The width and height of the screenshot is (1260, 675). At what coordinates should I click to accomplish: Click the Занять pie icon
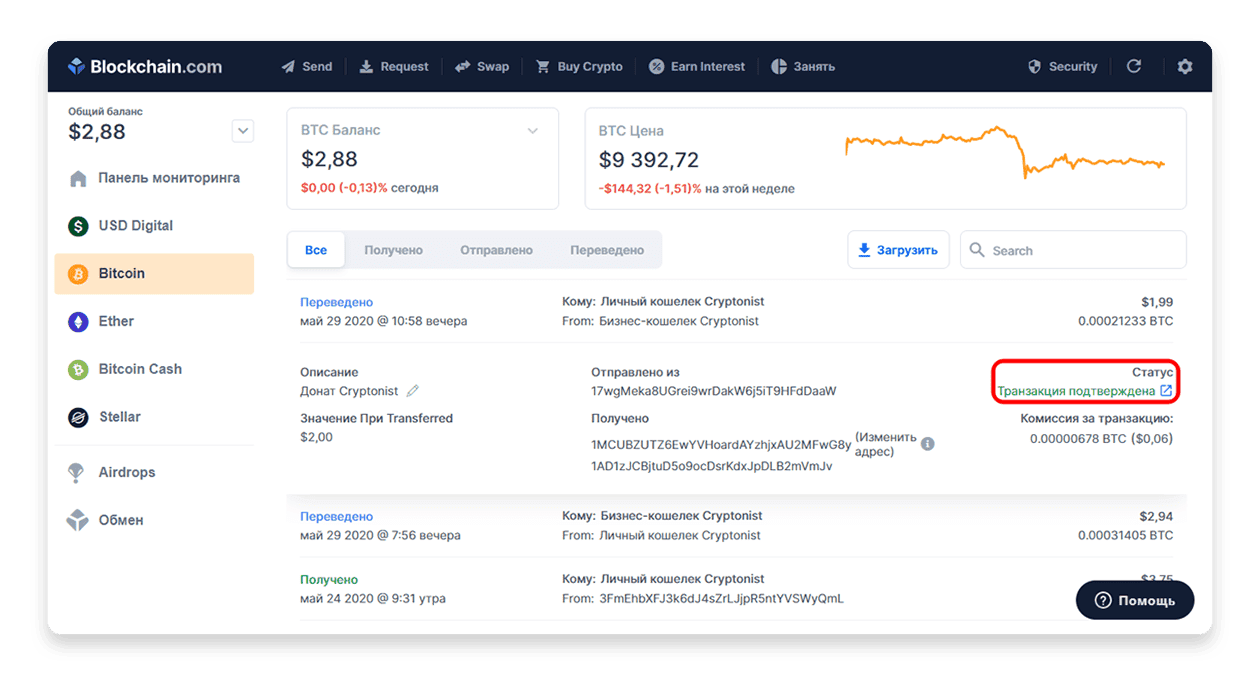(x=779, y=67)
